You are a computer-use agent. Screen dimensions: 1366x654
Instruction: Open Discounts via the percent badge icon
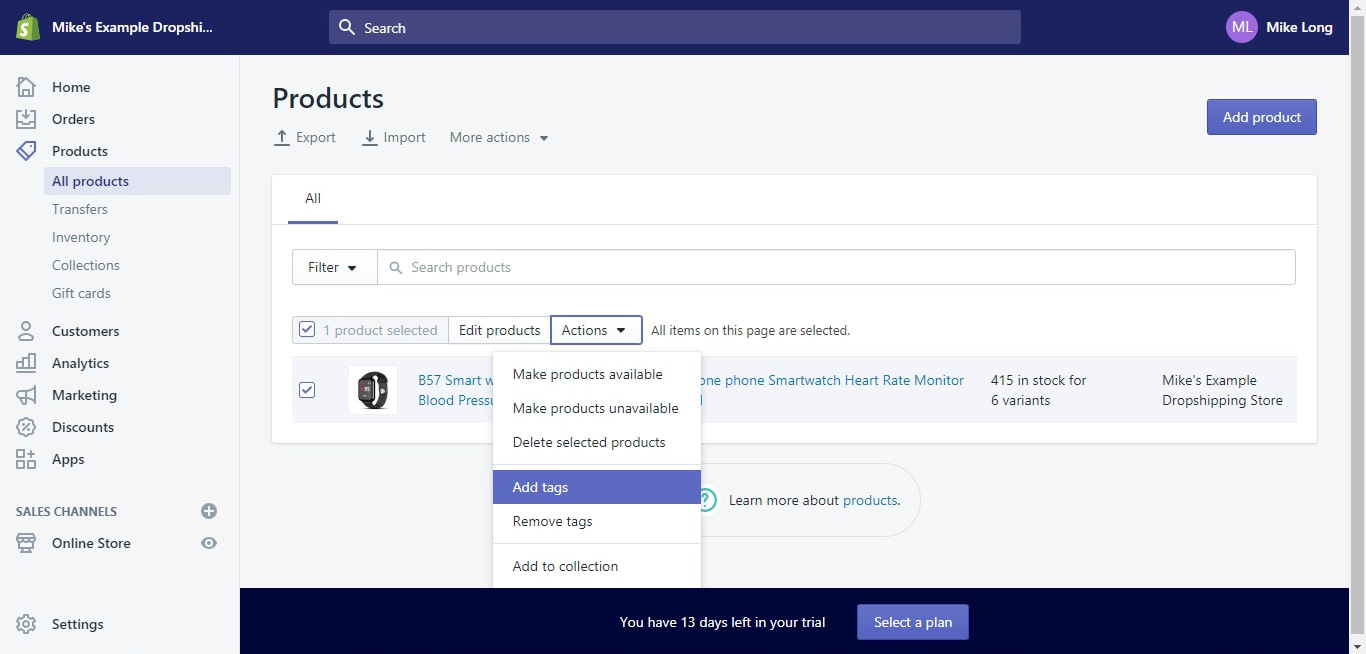point(26,427)
